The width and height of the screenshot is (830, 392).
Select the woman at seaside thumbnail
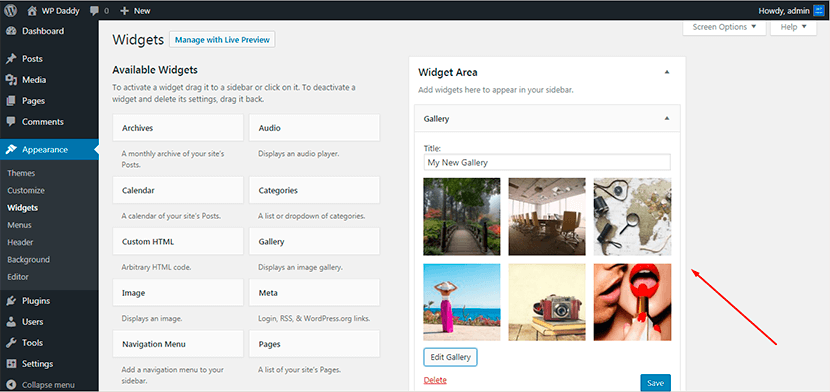[462, 302]
